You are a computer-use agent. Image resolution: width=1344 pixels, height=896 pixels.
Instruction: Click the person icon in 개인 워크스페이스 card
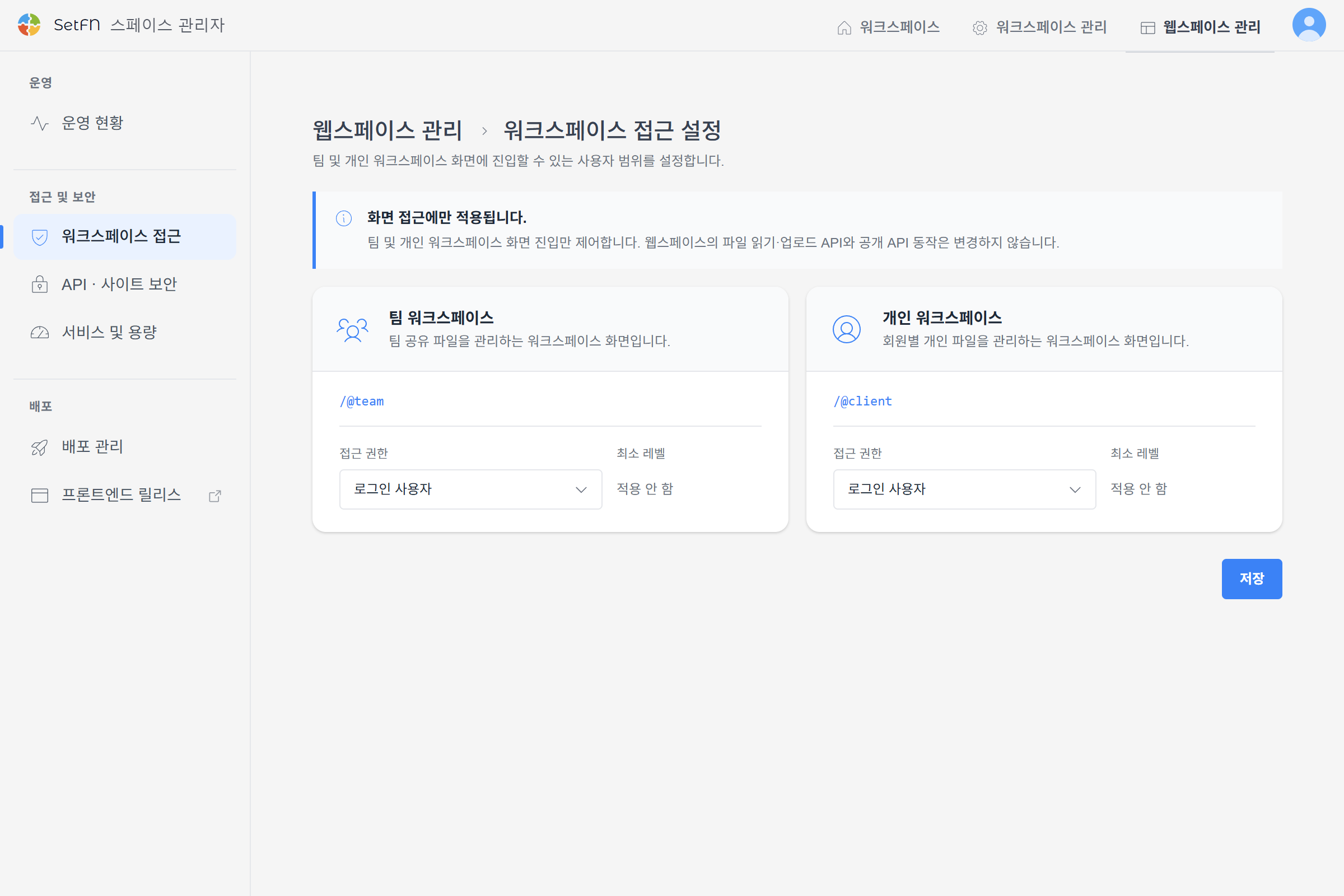(846, 329)
